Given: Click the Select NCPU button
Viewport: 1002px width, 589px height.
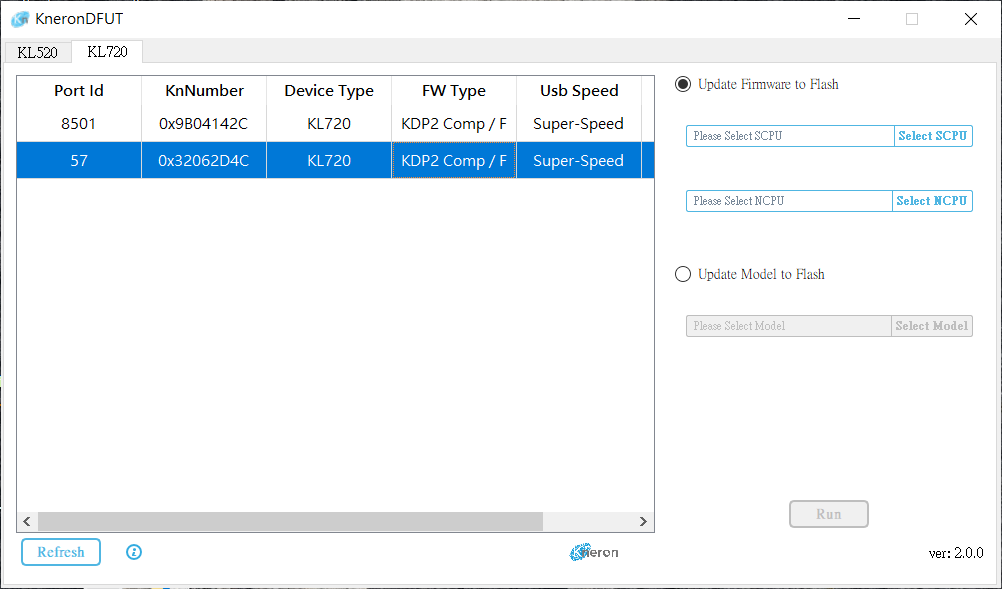Looking at the screenshot, I should coord(932,201).
